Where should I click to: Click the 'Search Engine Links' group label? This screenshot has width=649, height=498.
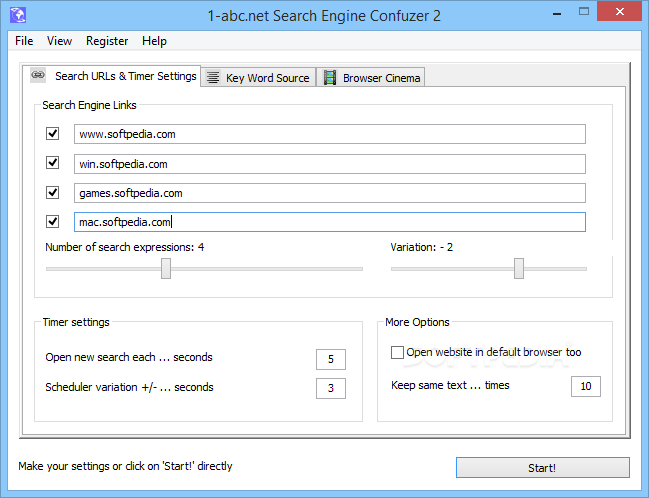[x=89, y=105]
